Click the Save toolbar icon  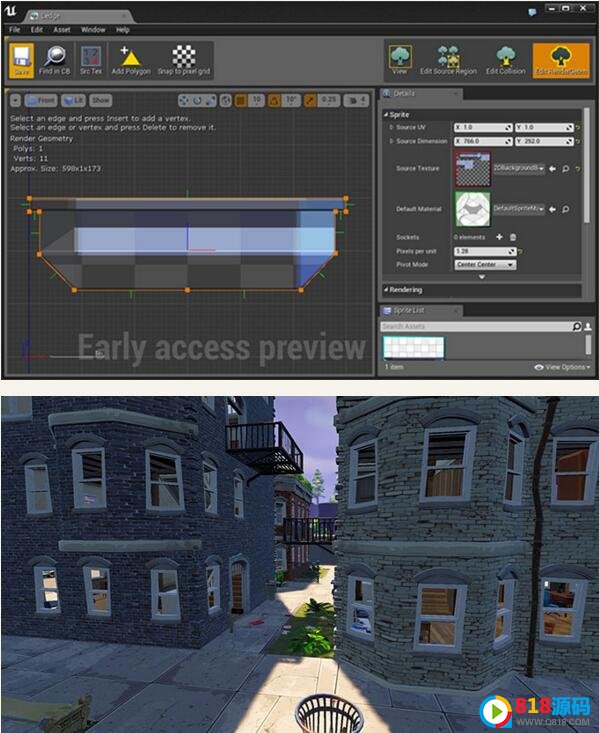coord(21,61)
